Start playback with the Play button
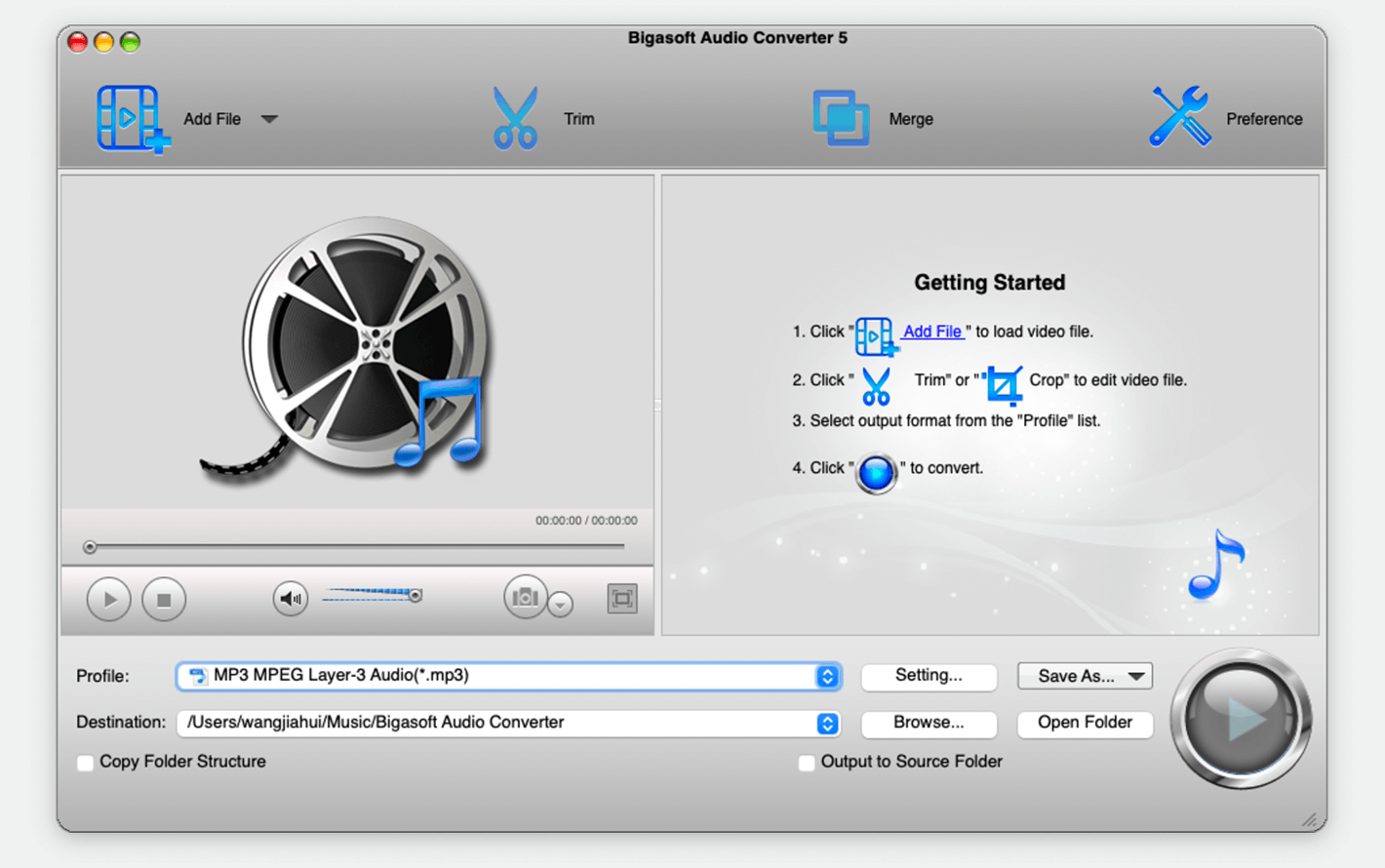1385x868 pixels. pyautogui.click(x=108, y=599)
